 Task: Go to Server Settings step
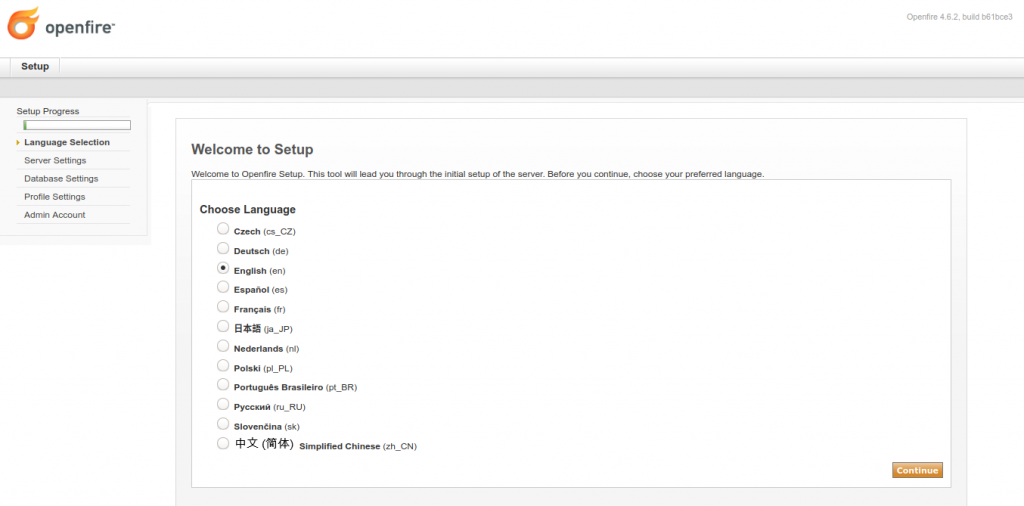point(55,160)
